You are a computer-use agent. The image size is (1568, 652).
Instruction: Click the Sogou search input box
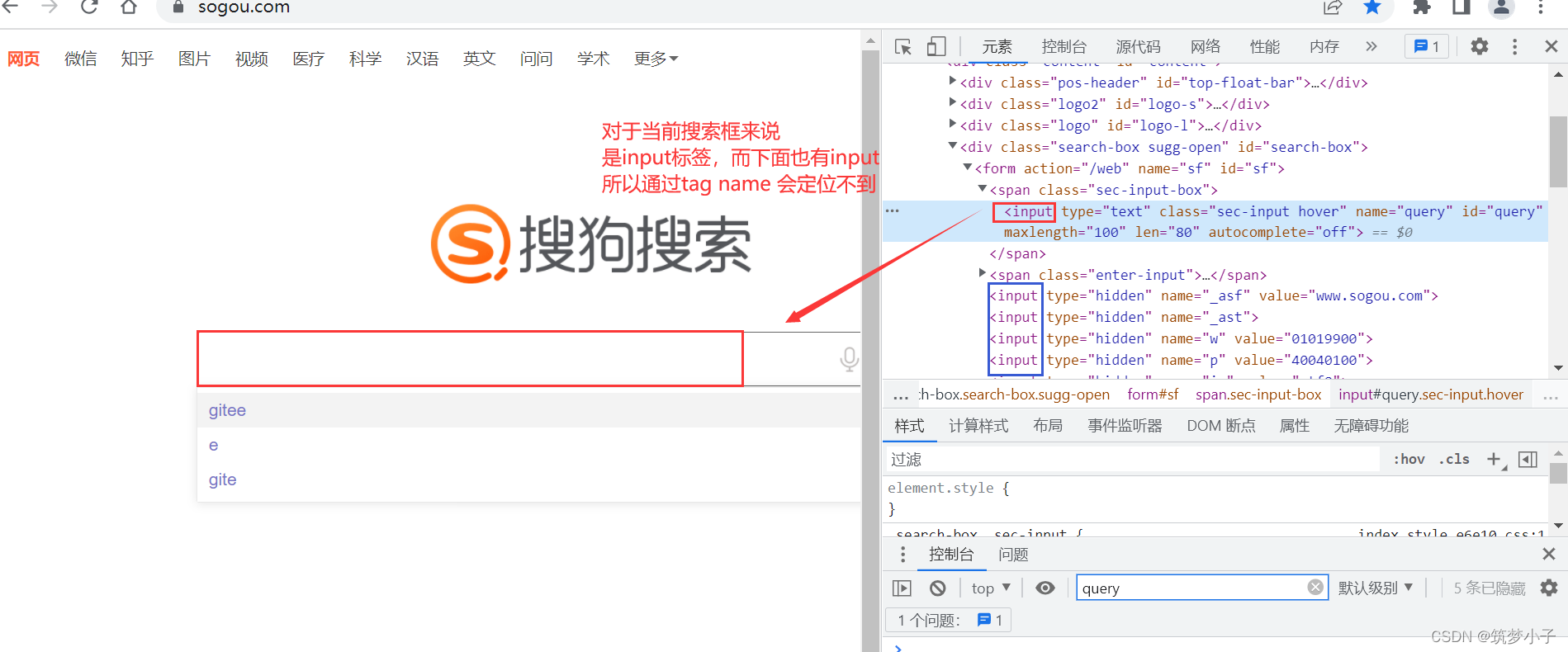point(470,358)
